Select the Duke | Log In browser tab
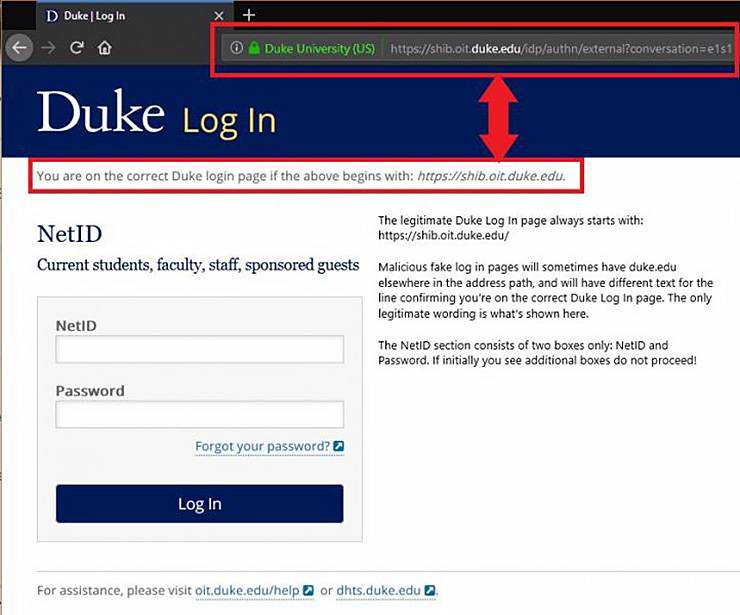Viewport: 740px width, 615px height. pos(135,16)
